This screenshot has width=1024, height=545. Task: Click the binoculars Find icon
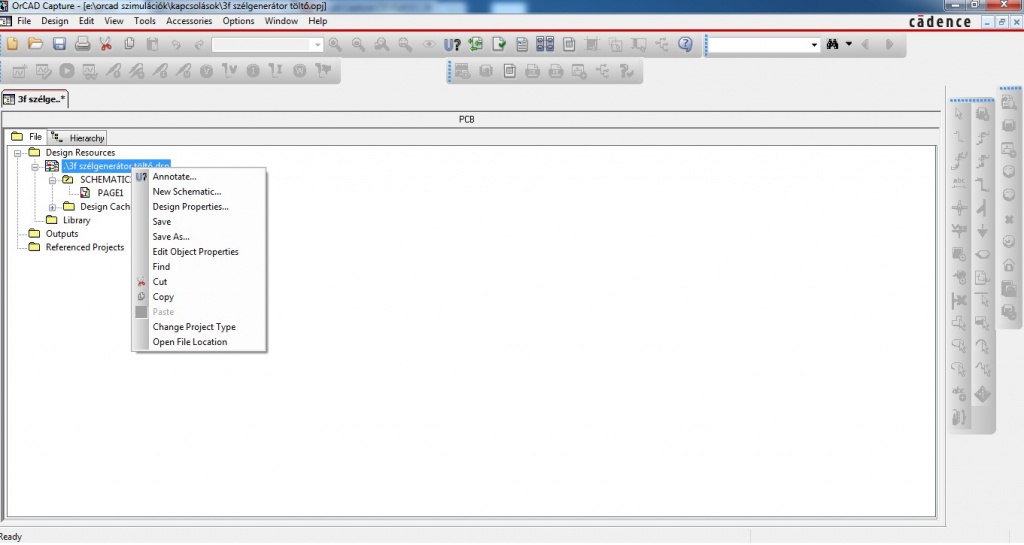pos(832,44)
